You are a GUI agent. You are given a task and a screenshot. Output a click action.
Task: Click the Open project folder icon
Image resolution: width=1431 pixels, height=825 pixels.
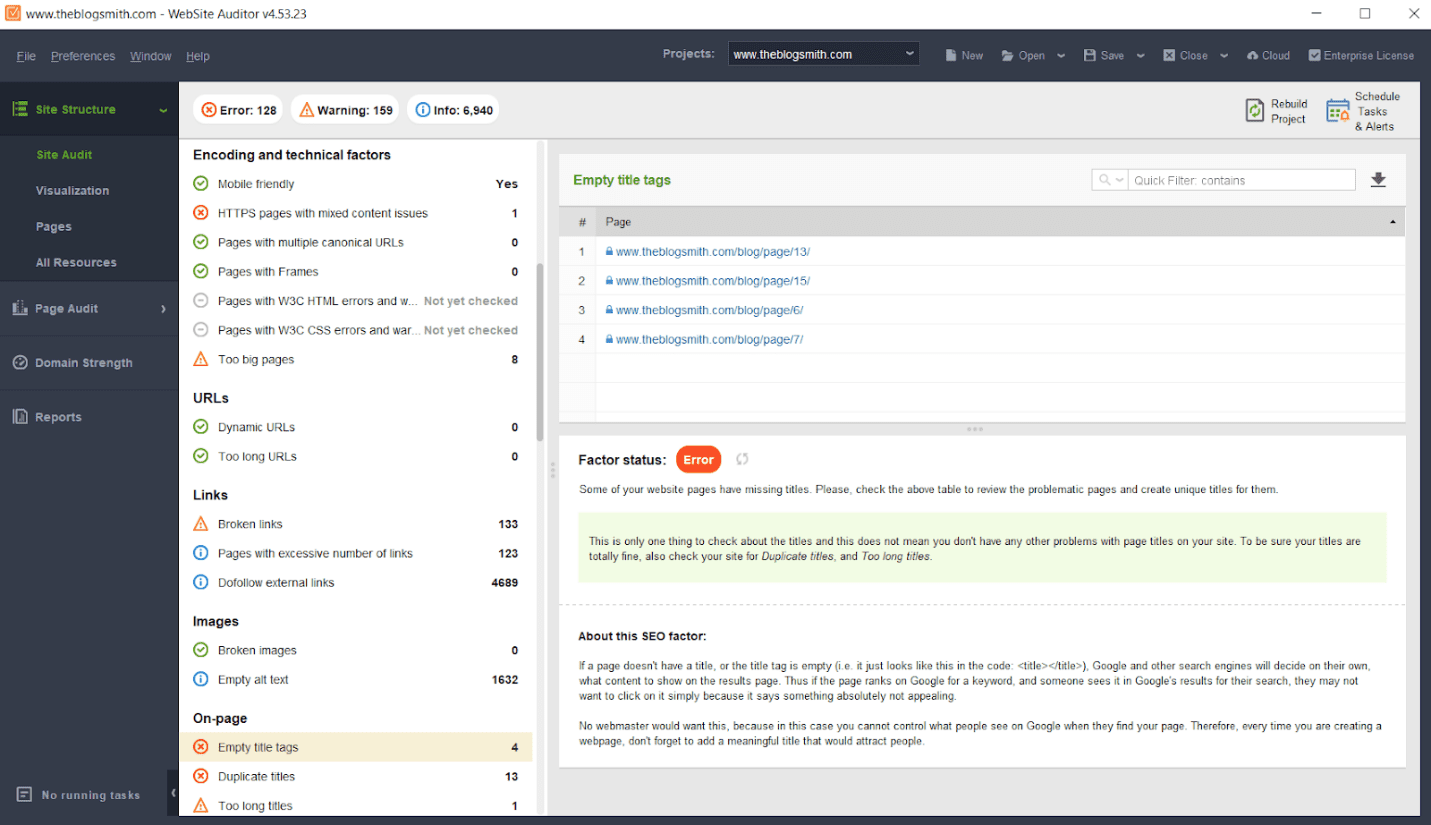pyautogui.click(x=1008, y=56)
